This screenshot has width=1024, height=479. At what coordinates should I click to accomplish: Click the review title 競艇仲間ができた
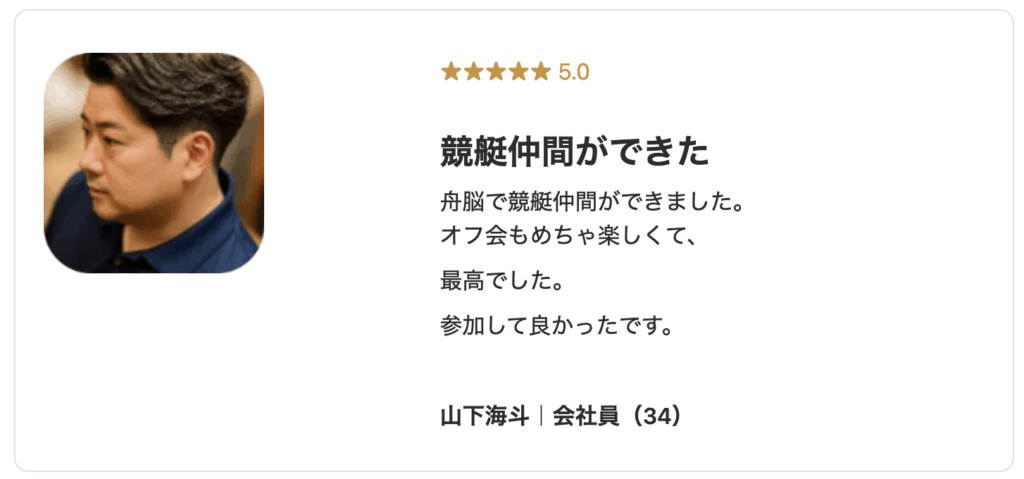pos(574,151)
